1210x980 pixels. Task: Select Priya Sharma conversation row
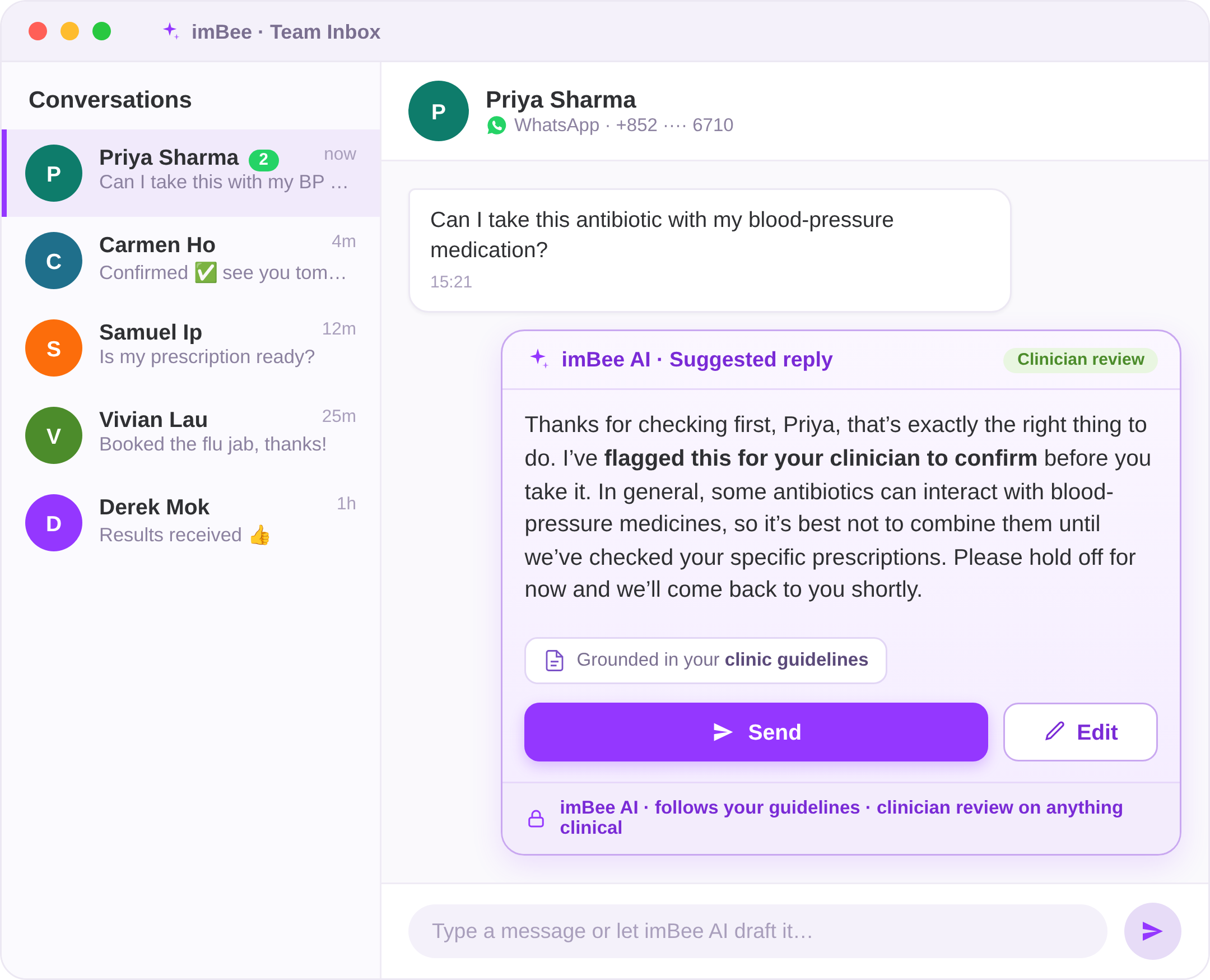192,173
